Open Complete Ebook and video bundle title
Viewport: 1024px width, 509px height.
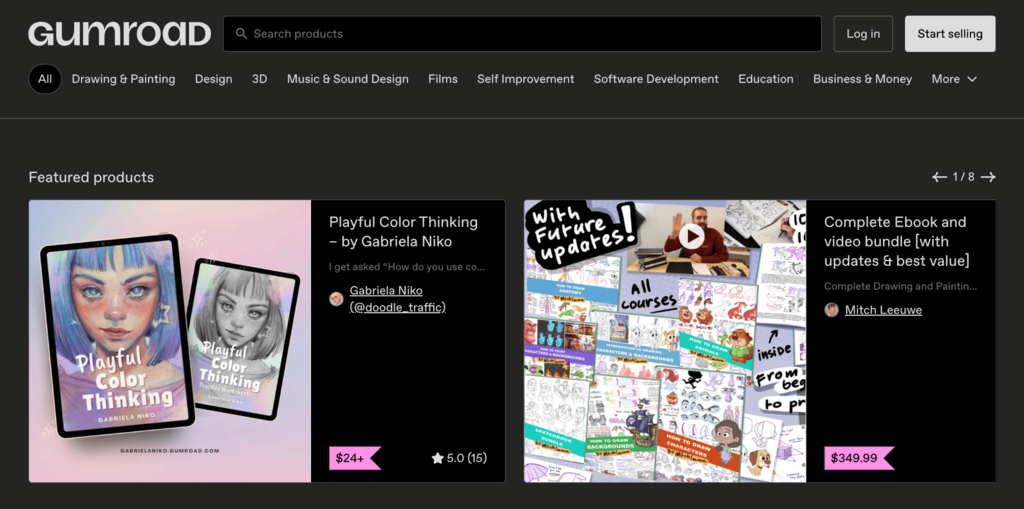[x=897, y=241]
